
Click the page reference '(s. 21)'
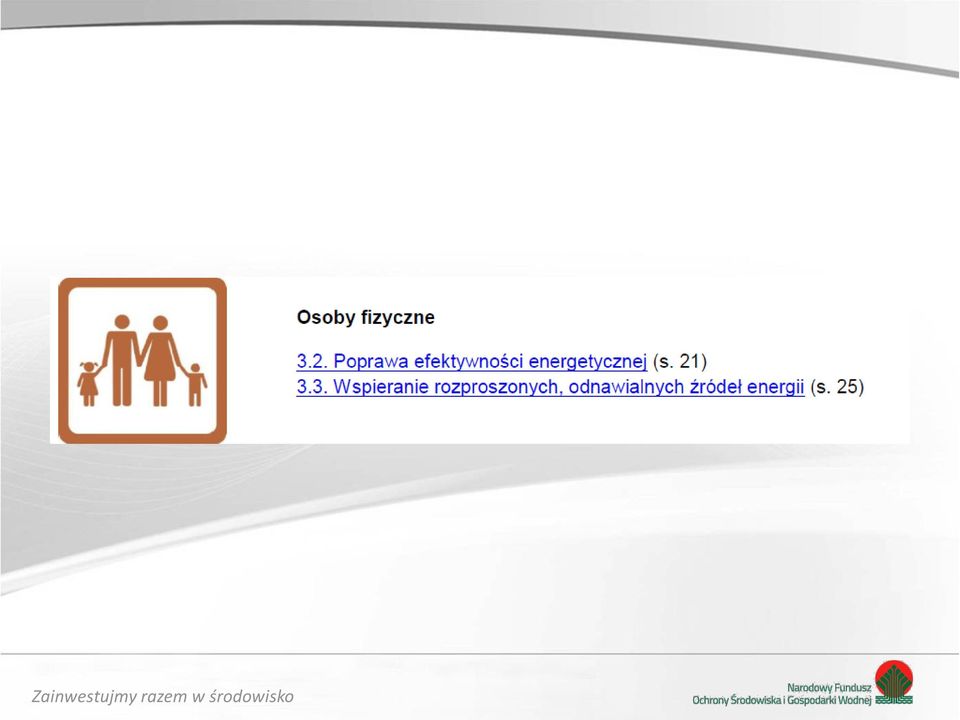pyautogui.click(x=680, y=361)
